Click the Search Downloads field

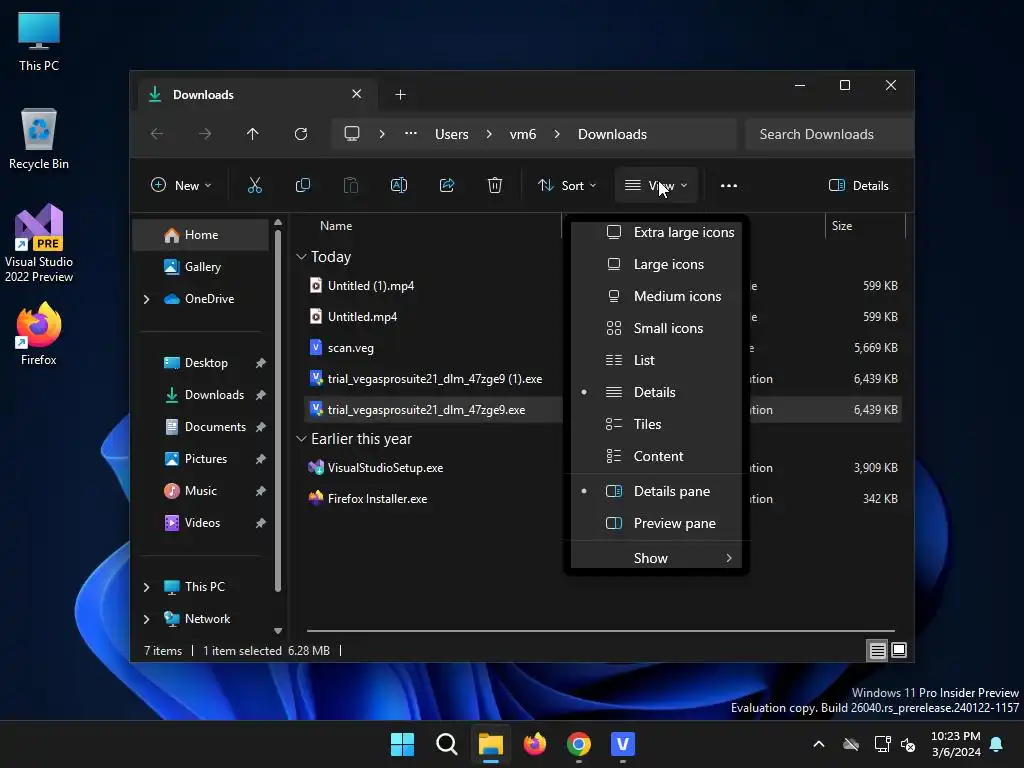coord(829,134)
